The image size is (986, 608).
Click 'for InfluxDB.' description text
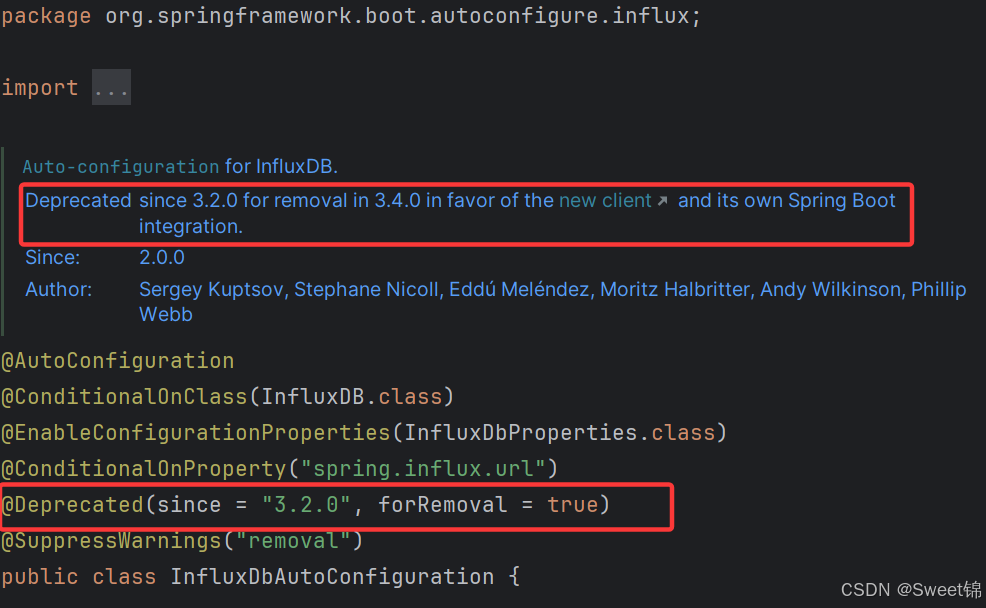[x=281, y=167]
